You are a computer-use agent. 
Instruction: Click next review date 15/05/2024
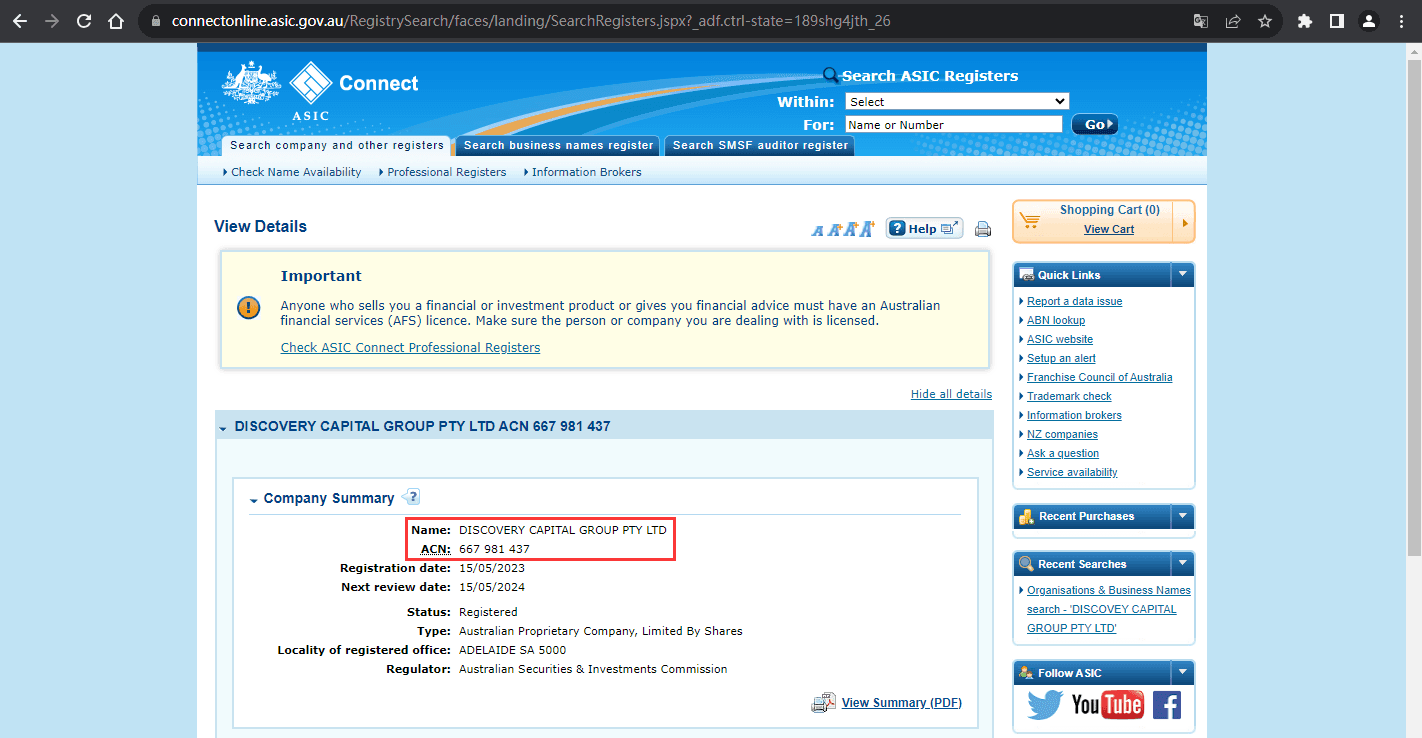(492, 587)
